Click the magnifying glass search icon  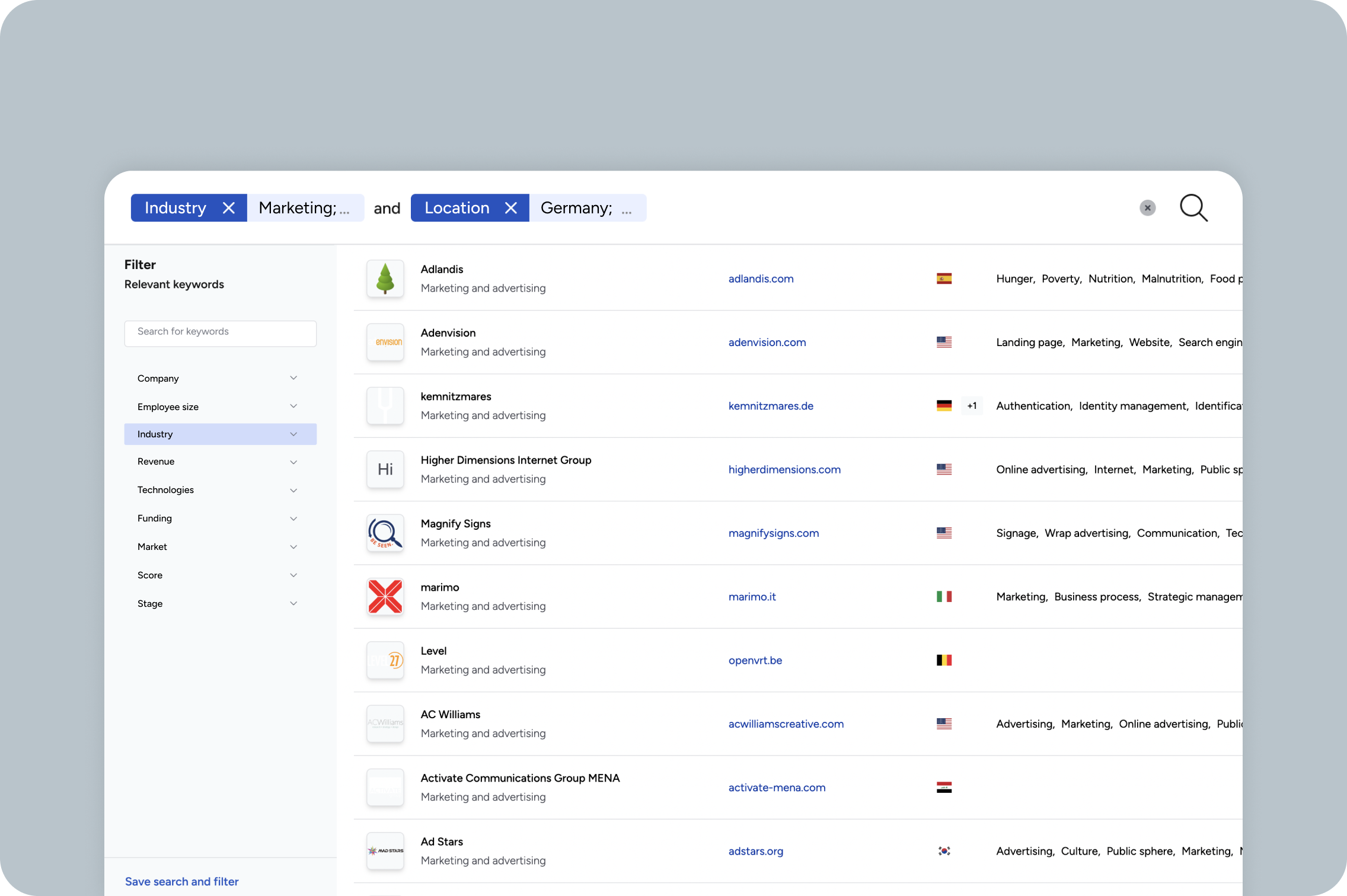point(1193,208)
